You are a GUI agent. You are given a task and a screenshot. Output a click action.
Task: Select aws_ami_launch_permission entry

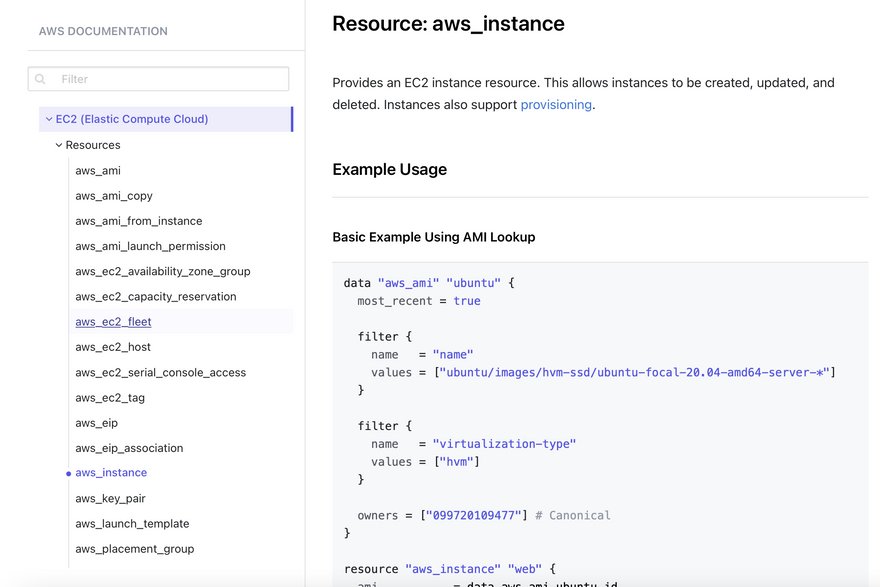150,246
